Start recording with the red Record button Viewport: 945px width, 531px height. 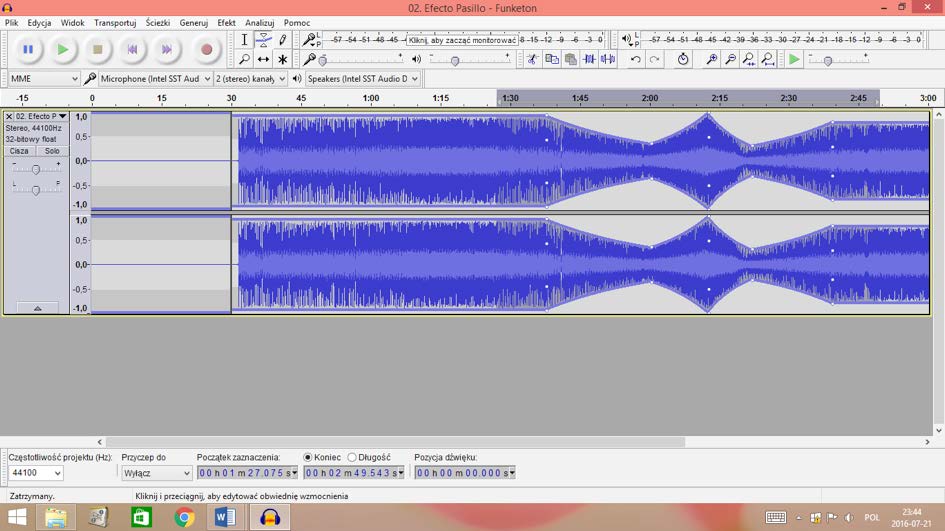[206, 49]
